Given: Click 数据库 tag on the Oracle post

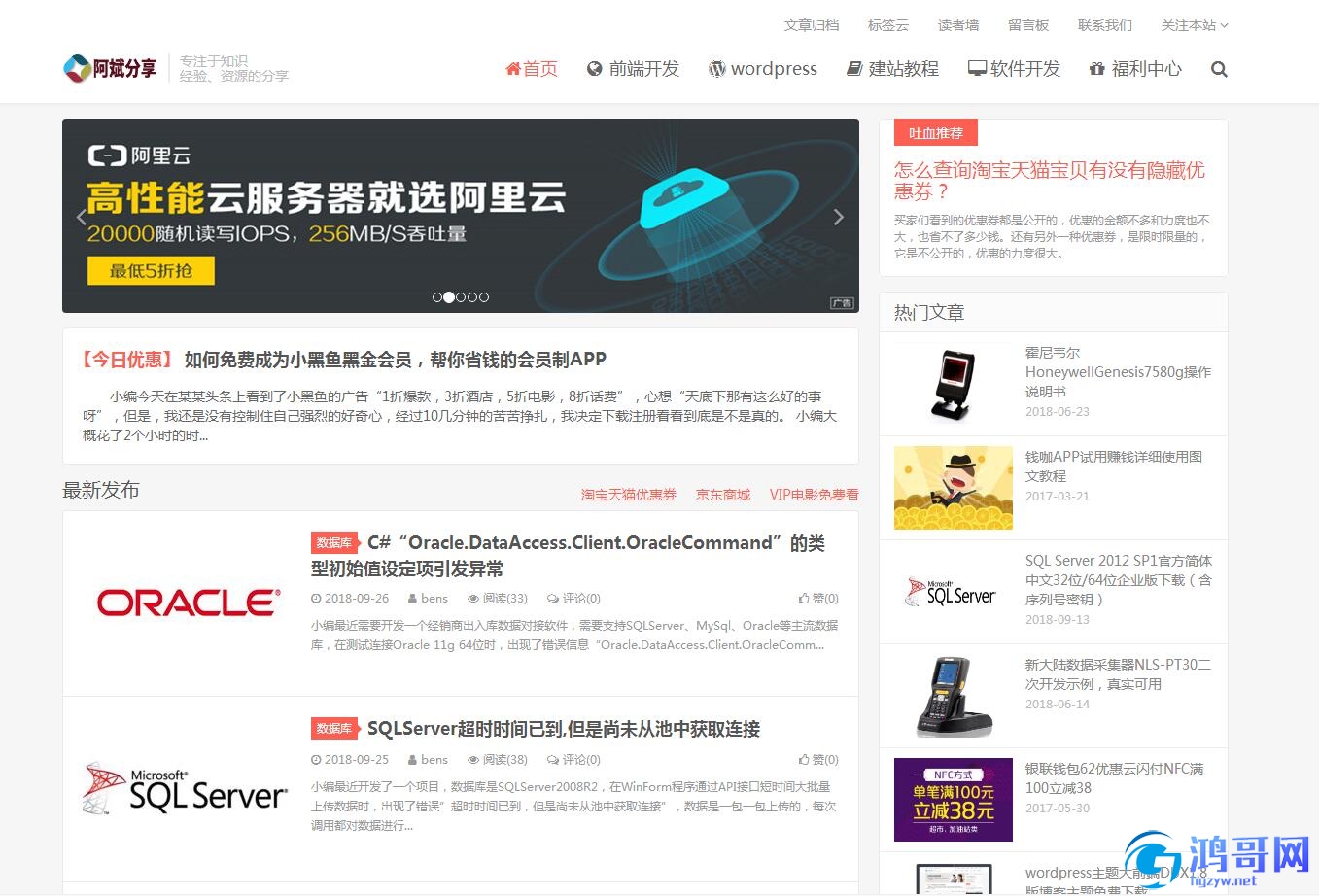Looking at the screenshot, I should pyautogui.click(x=333, y=542).
